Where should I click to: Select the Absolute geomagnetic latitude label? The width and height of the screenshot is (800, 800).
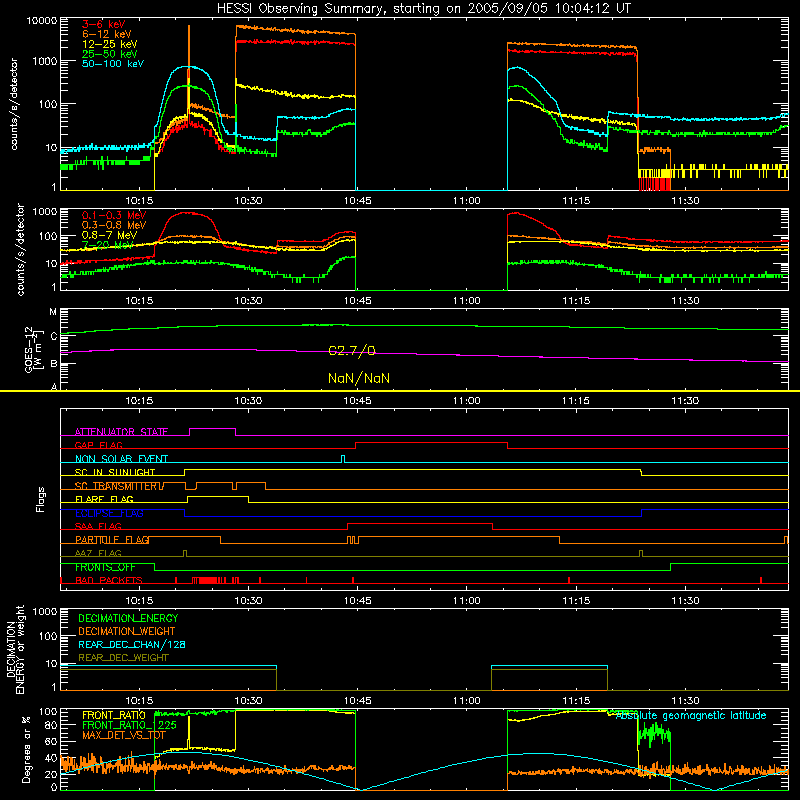691,715
